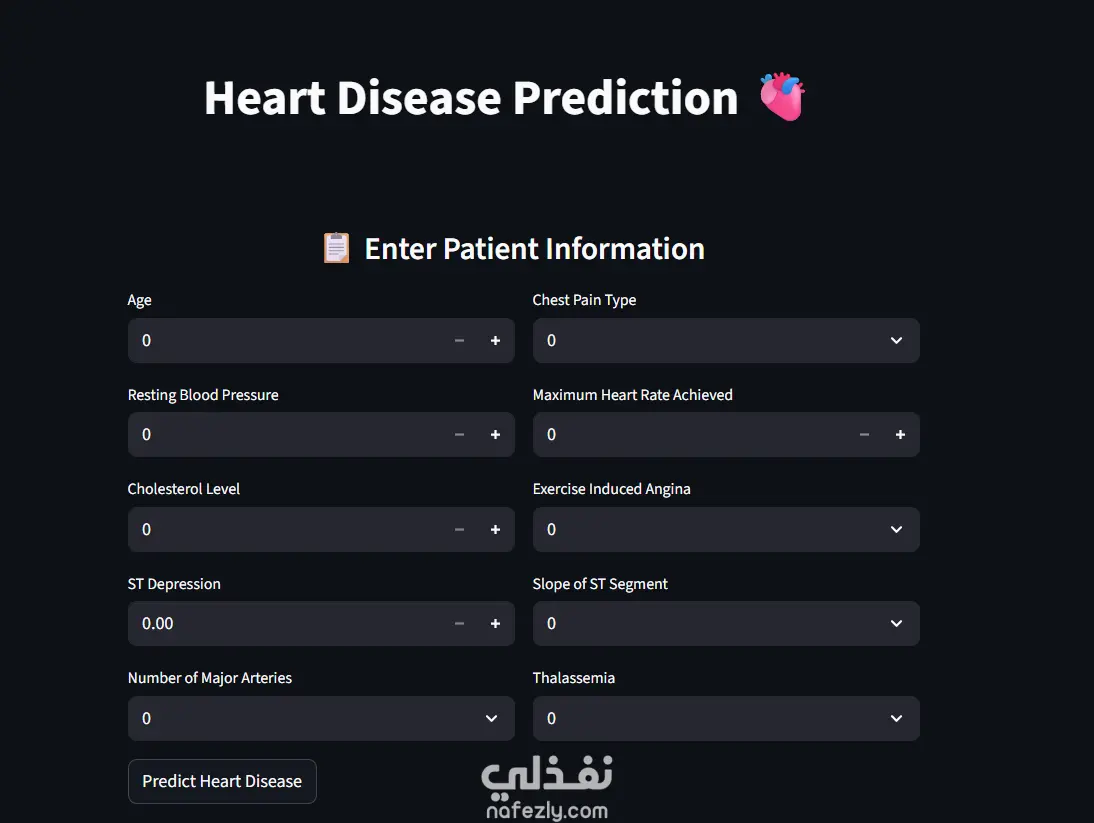Increase Age with the plus button
Image resolution: width=1094 pixels, height=823 pixels.
pyautogui.click(x=495, y=341)
